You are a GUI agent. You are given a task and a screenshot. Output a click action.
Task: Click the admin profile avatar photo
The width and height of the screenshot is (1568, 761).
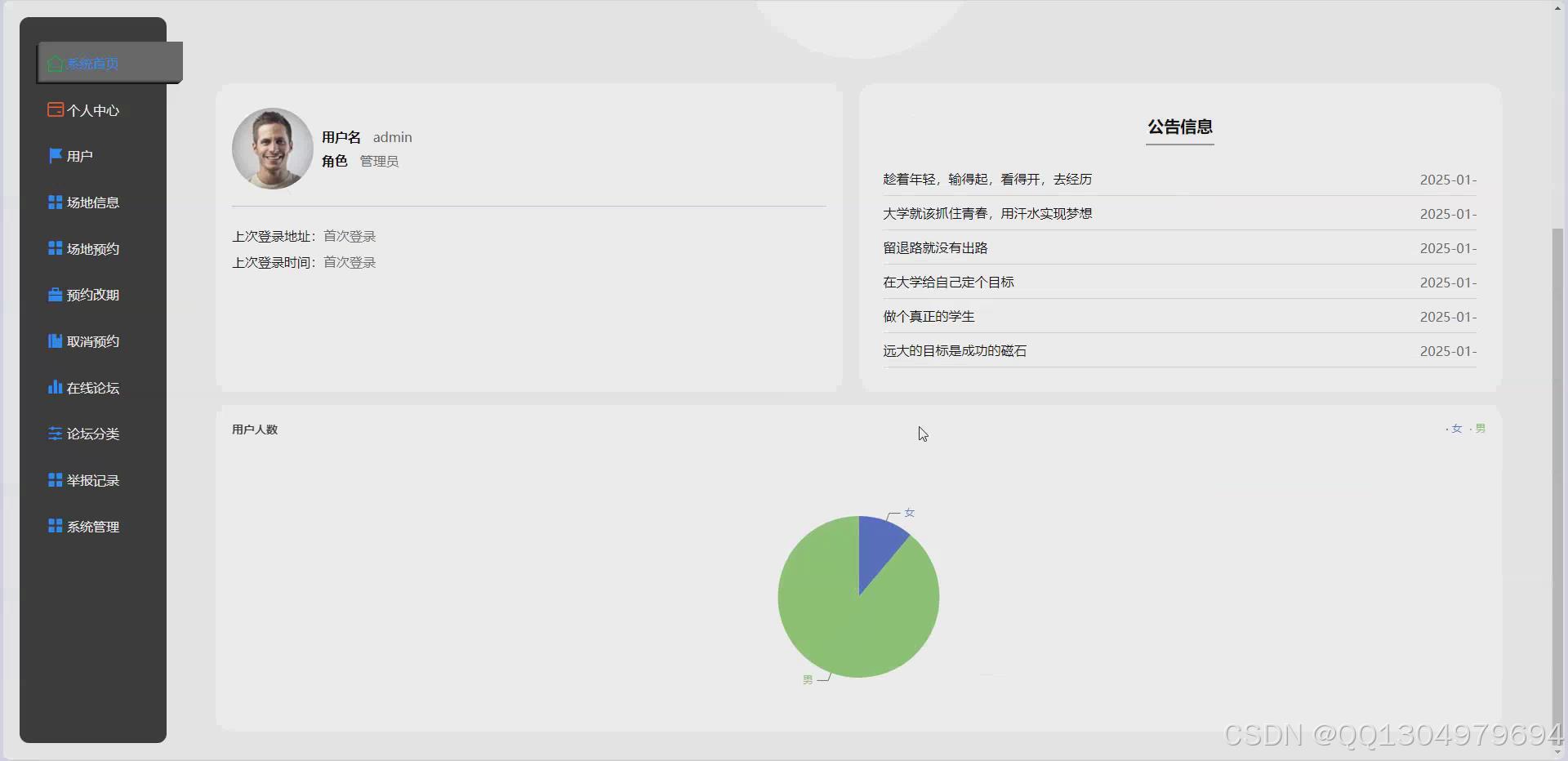click(x=272, y=148)
